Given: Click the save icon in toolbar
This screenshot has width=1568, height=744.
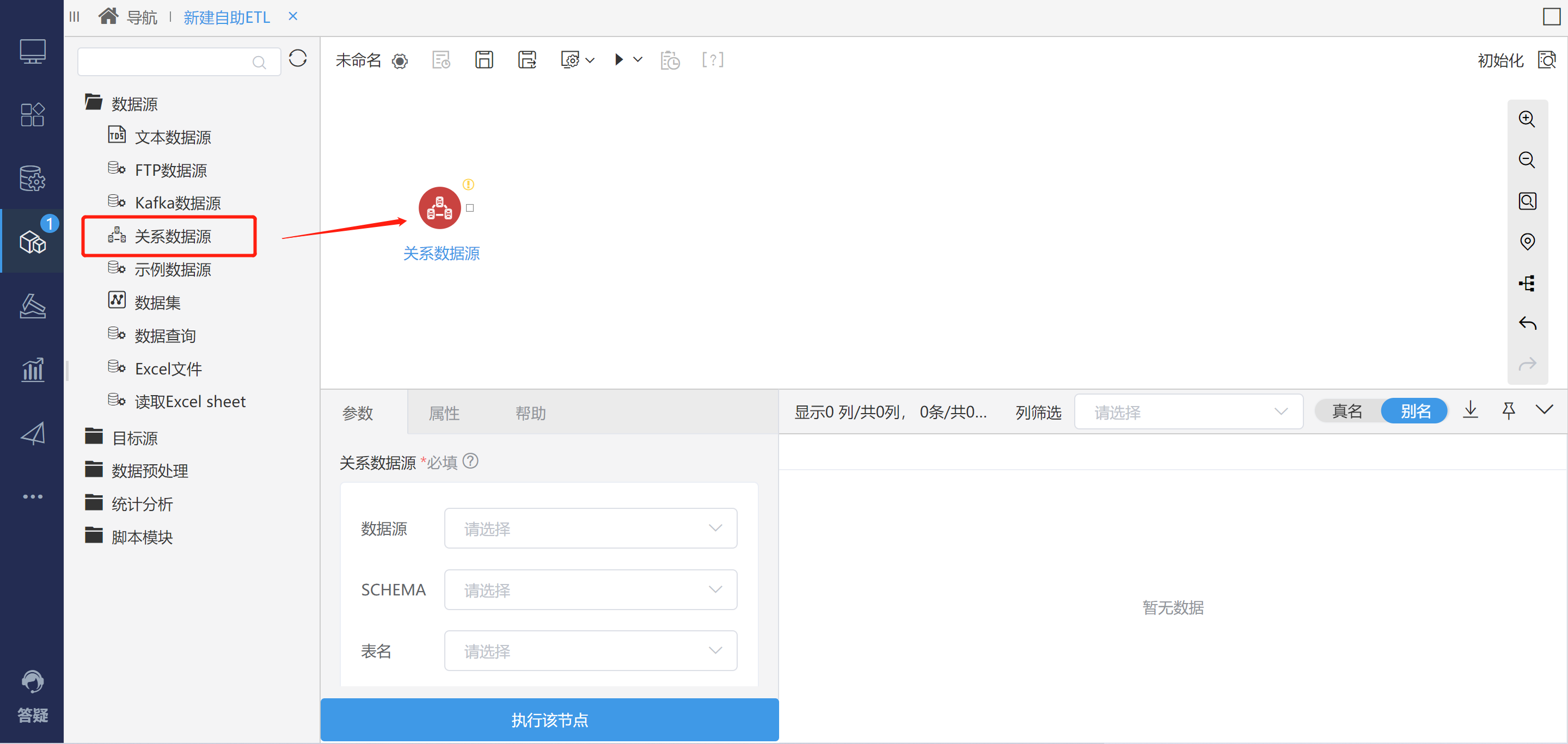Looking at the screenshot, I should coord(484,60).
